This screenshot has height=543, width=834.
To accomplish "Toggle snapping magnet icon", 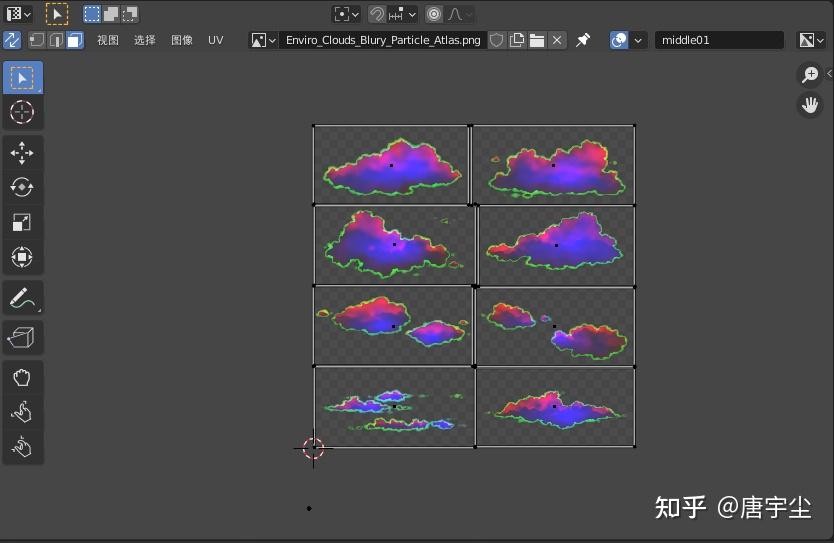I will (377, 14).
